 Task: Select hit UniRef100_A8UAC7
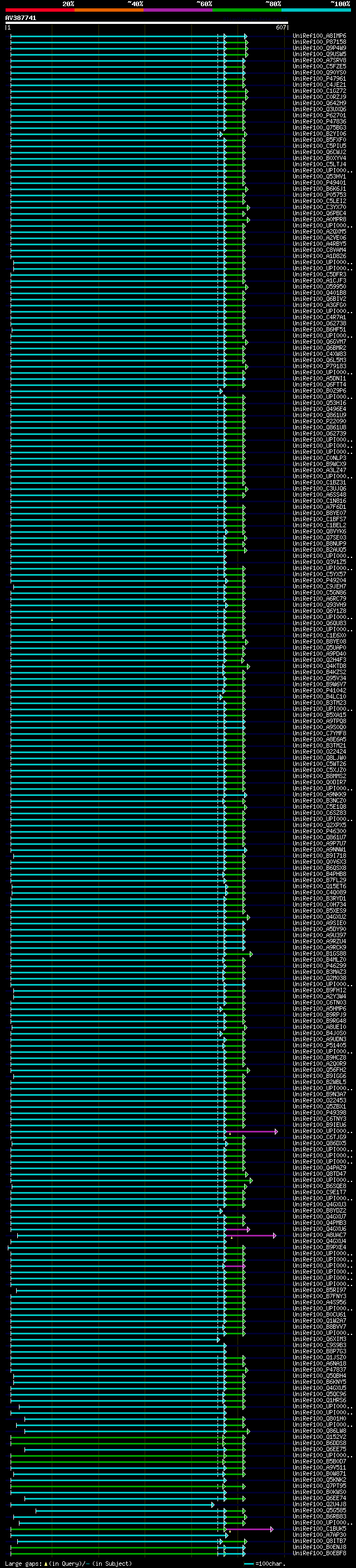point(319,1234)
